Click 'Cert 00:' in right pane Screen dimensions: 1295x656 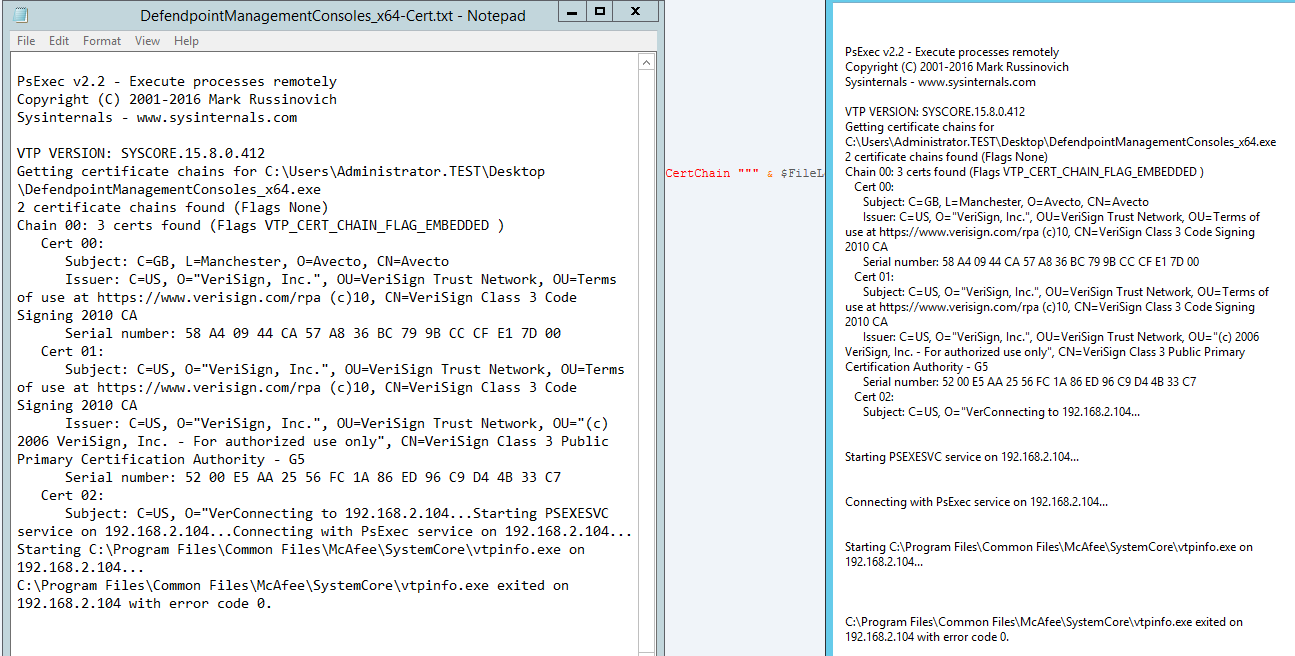[874, 187]
